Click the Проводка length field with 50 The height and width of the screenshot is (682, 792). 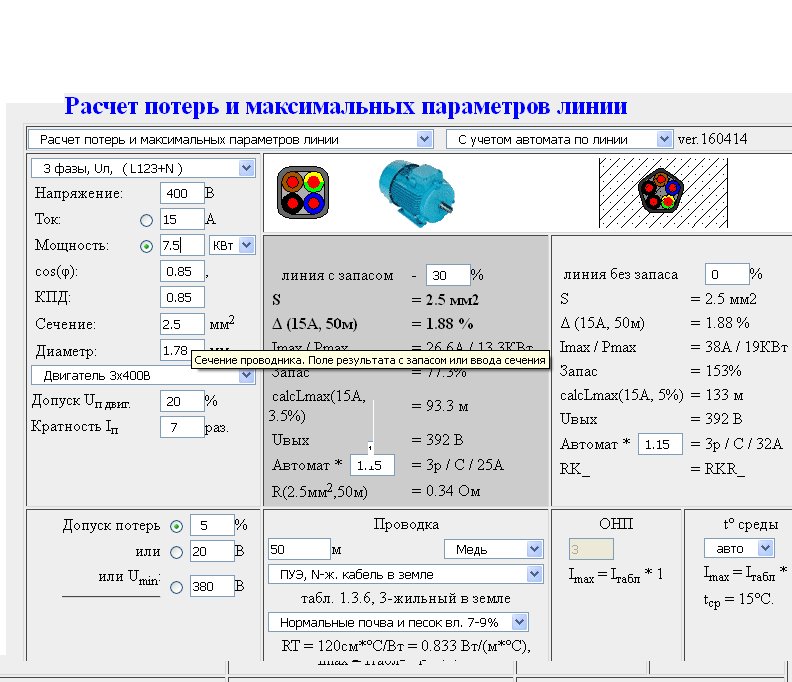[x=299, y=550]
